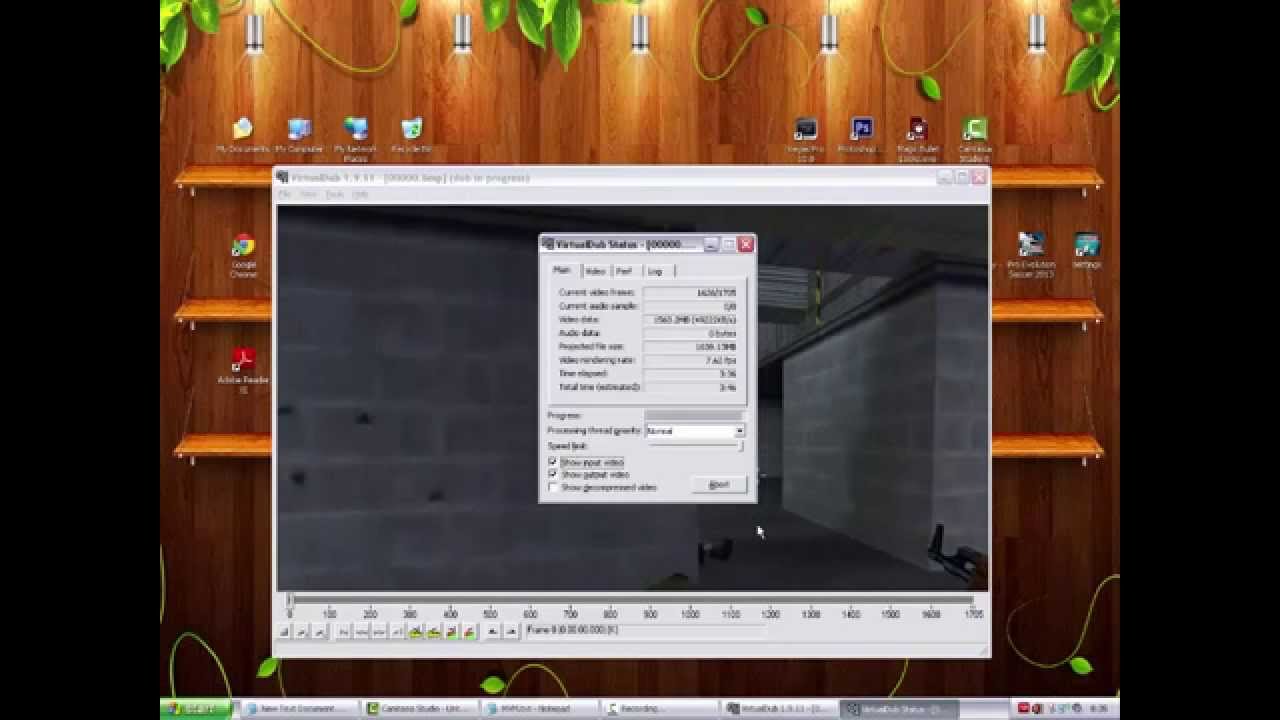Select the My Network Places desktop icon
This screenshot has width=1280, height=720.
click(x=356, y=139)
